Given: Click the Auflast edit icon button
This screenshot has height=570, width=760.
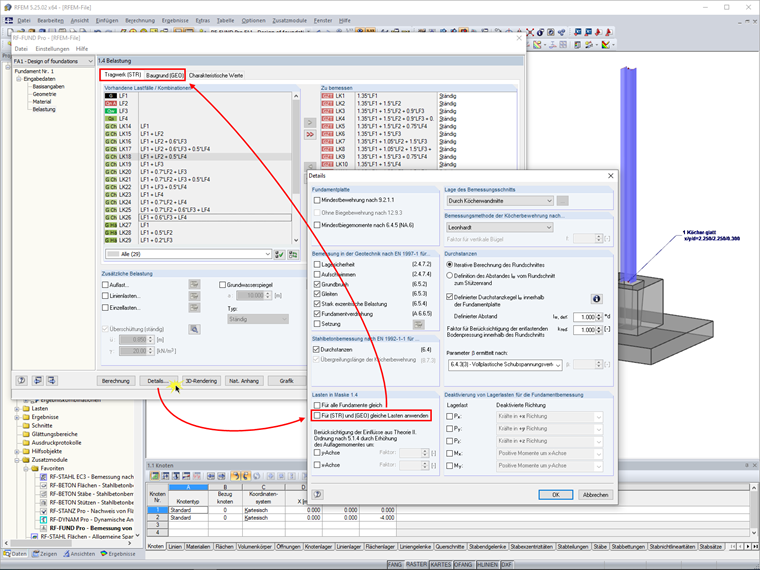Looking at the screenshot, I should point(195,285).
